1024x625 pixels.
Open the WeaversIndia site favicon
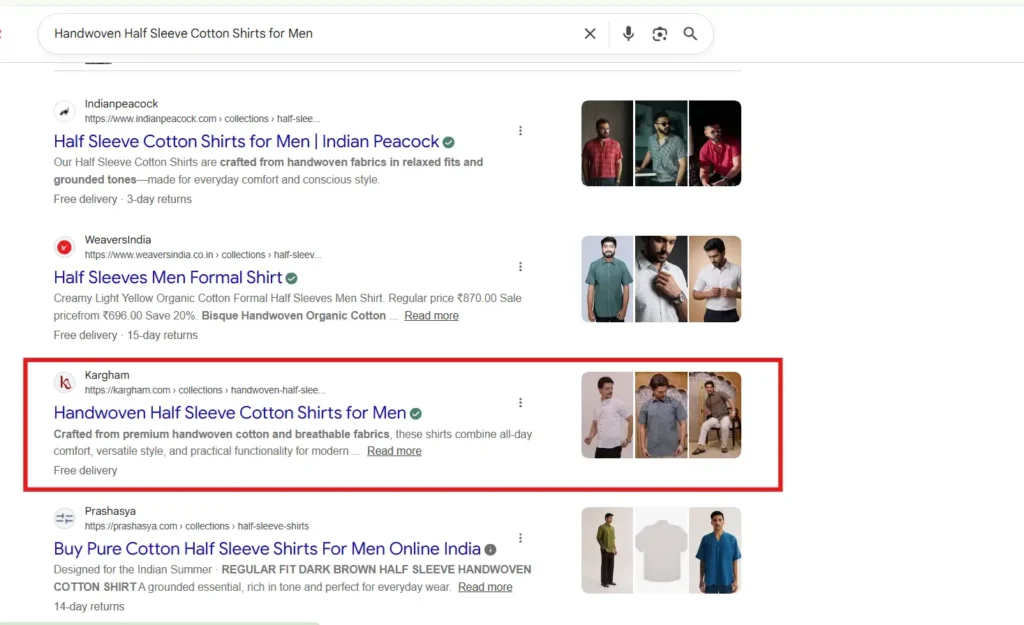(64, 247)
